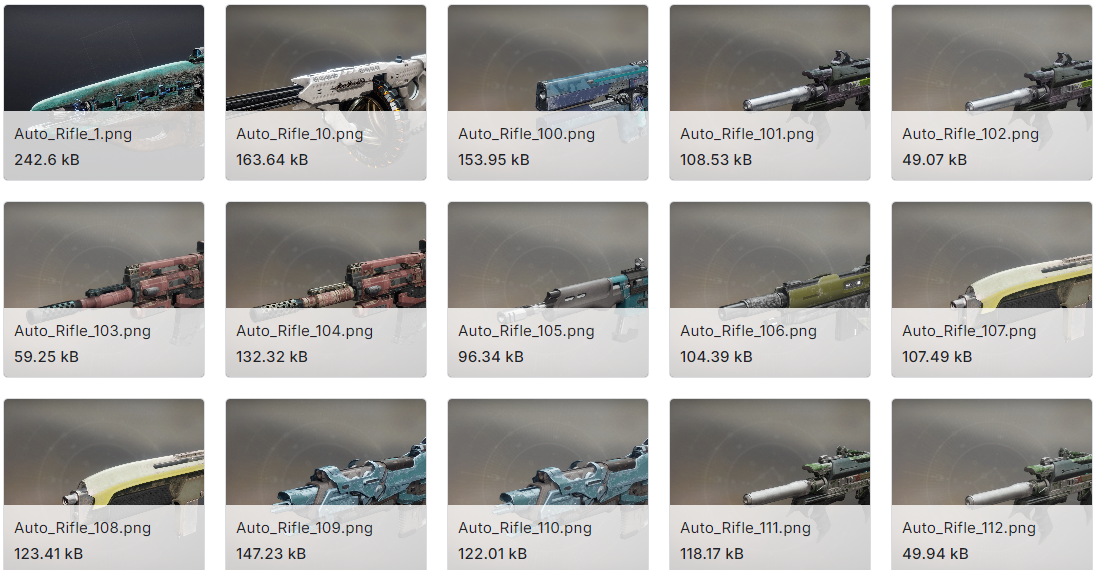Open the Auto_Rifle_112.png image card
This screenshot has height=570, width=1096.
click(x=992, y=485)
